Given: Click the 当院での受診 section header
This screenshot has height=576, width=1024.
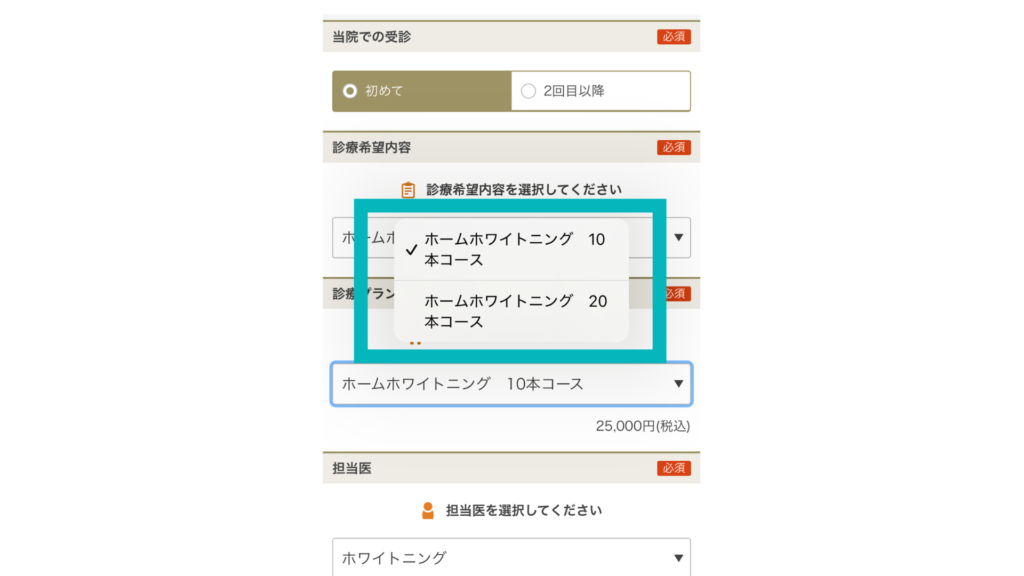Looking at the screenshot, I should tap(511, 37).
